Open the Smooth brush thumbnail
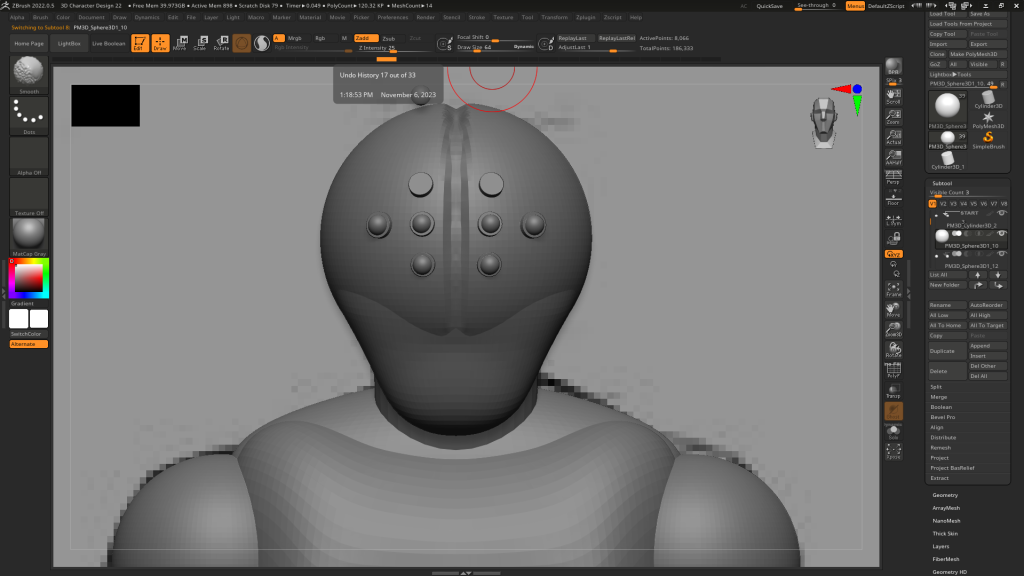Image resolution: width=1024 pixels, height=576 pixels. 29,72
